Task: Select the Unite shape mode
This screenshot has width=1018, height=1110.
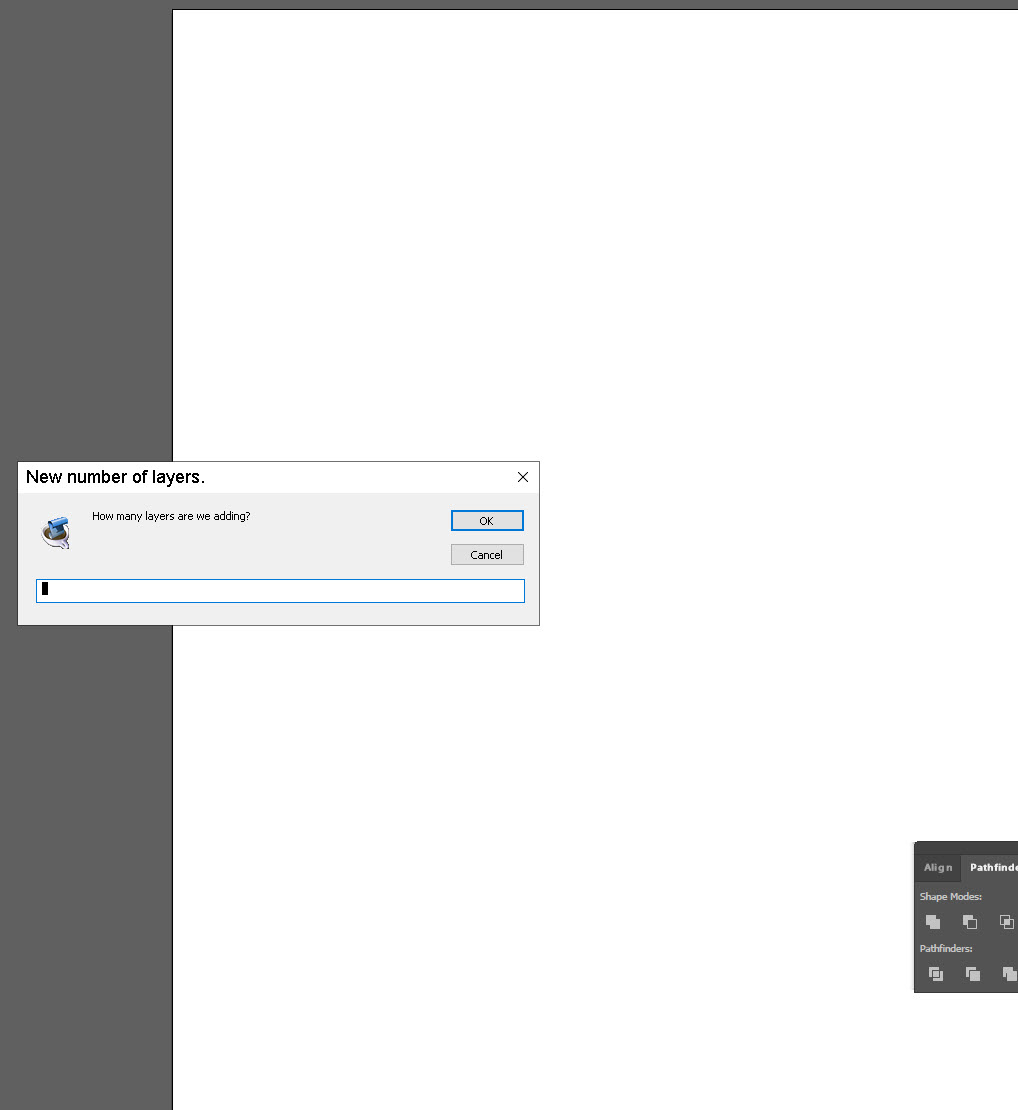Action: click(x=933, y=922)
